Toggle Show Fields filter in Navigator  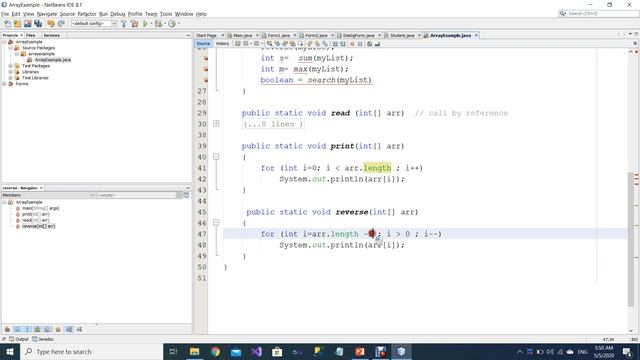pos(17,329)
